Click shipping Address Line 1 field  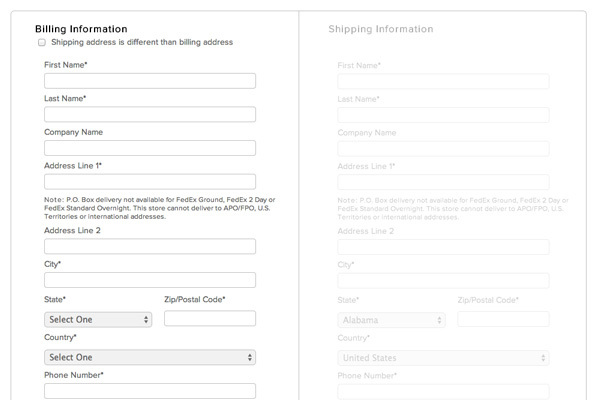(x=443, y=182)
